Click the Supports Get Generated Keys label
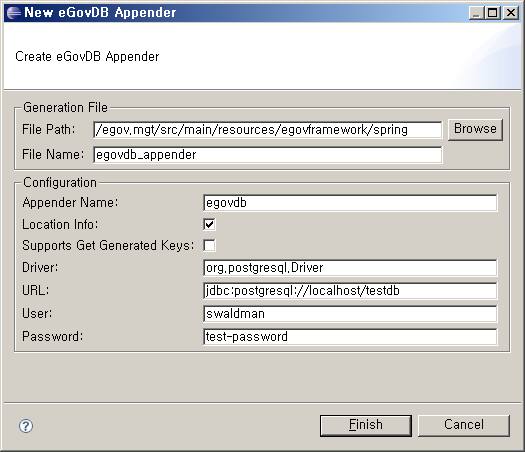The height and width of the screenshot is (452, 525). tap(108, 245)
